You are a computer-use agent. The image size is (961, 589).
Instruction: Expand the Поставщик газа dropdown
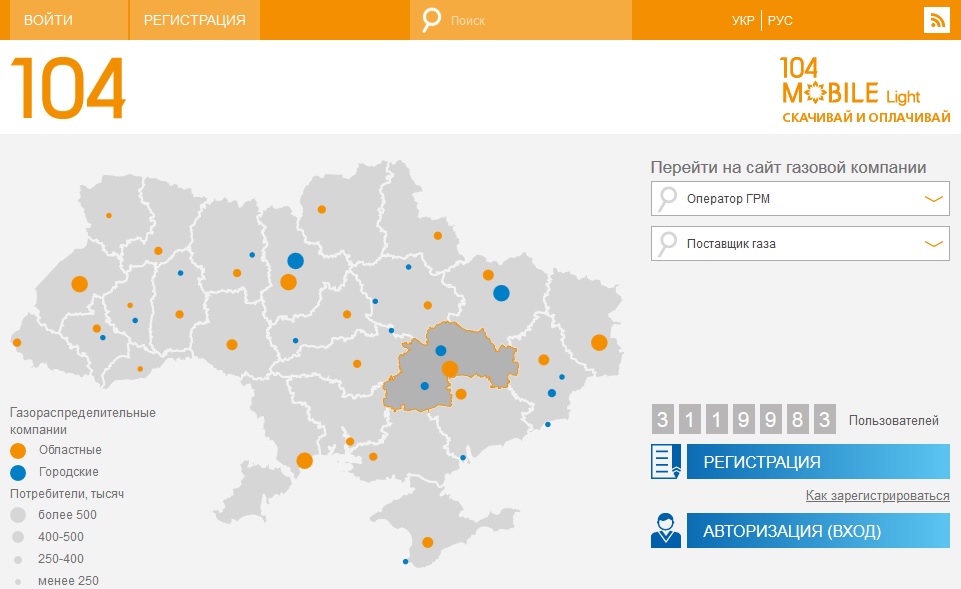pos(798,243)
